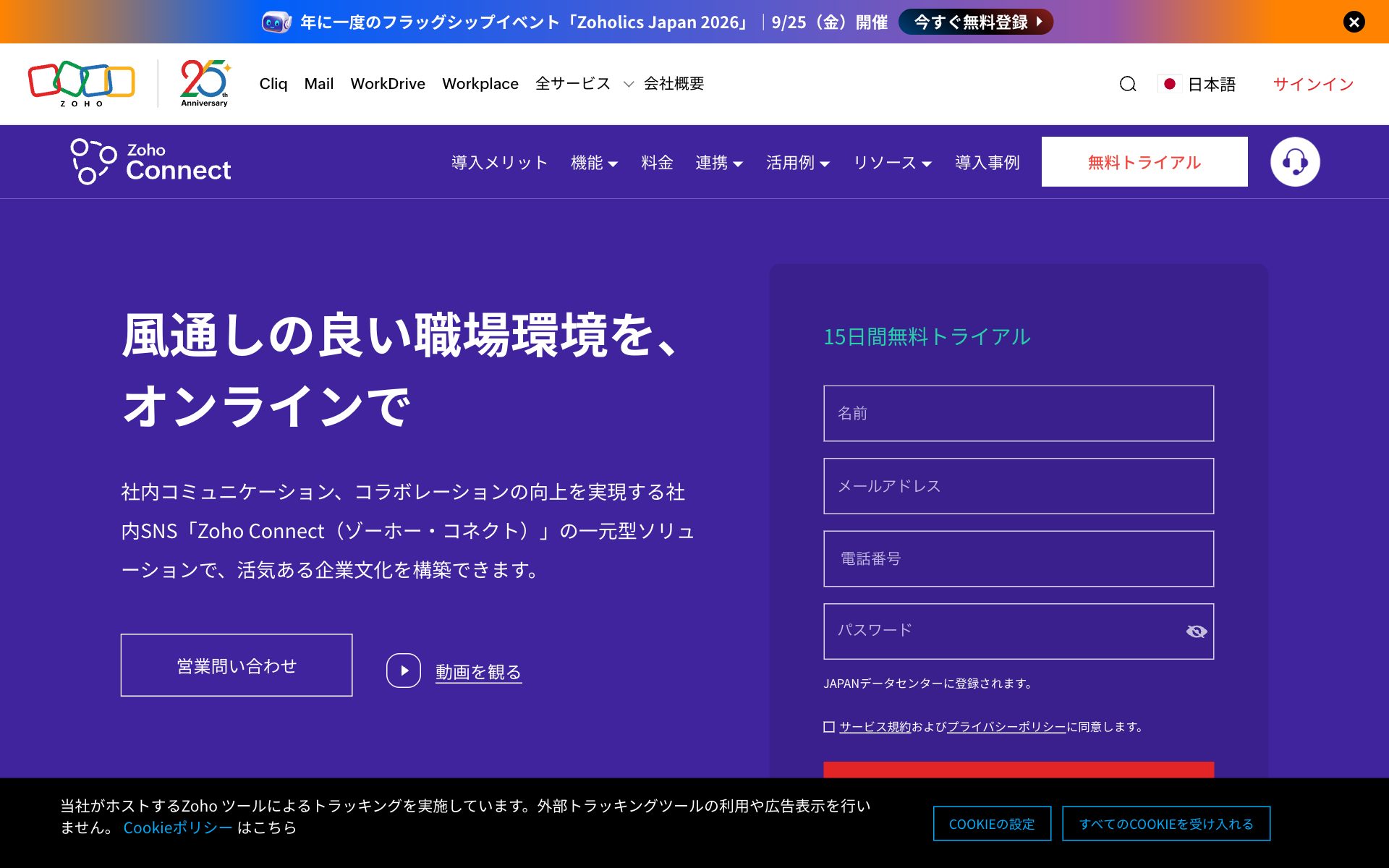Open the Mail menu item
This screenshot has height=868, width=1389.
click(319, 84)
